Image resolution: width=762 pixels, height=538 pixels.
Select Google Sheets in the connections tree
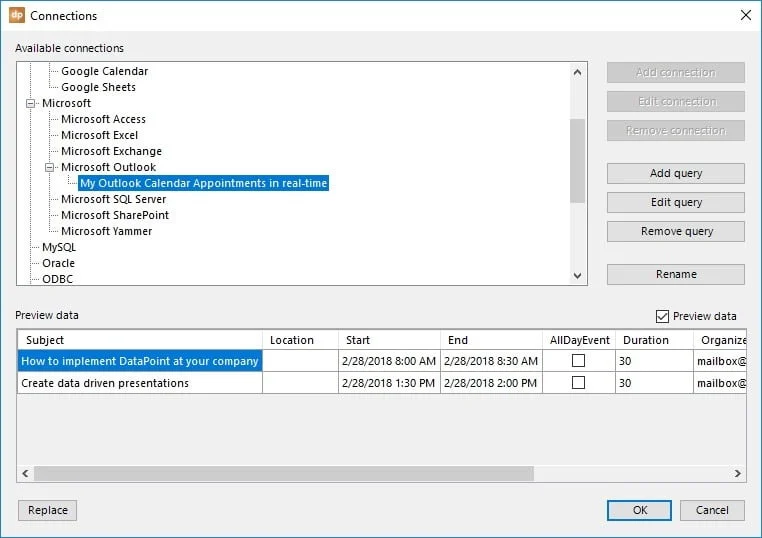pos(98,87)
